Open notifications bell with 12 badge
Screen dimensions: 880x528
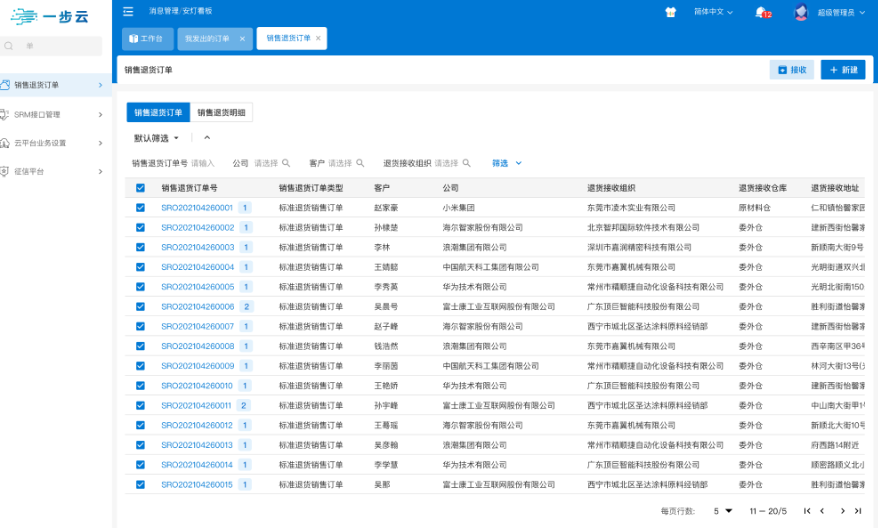tap(763, 12)
